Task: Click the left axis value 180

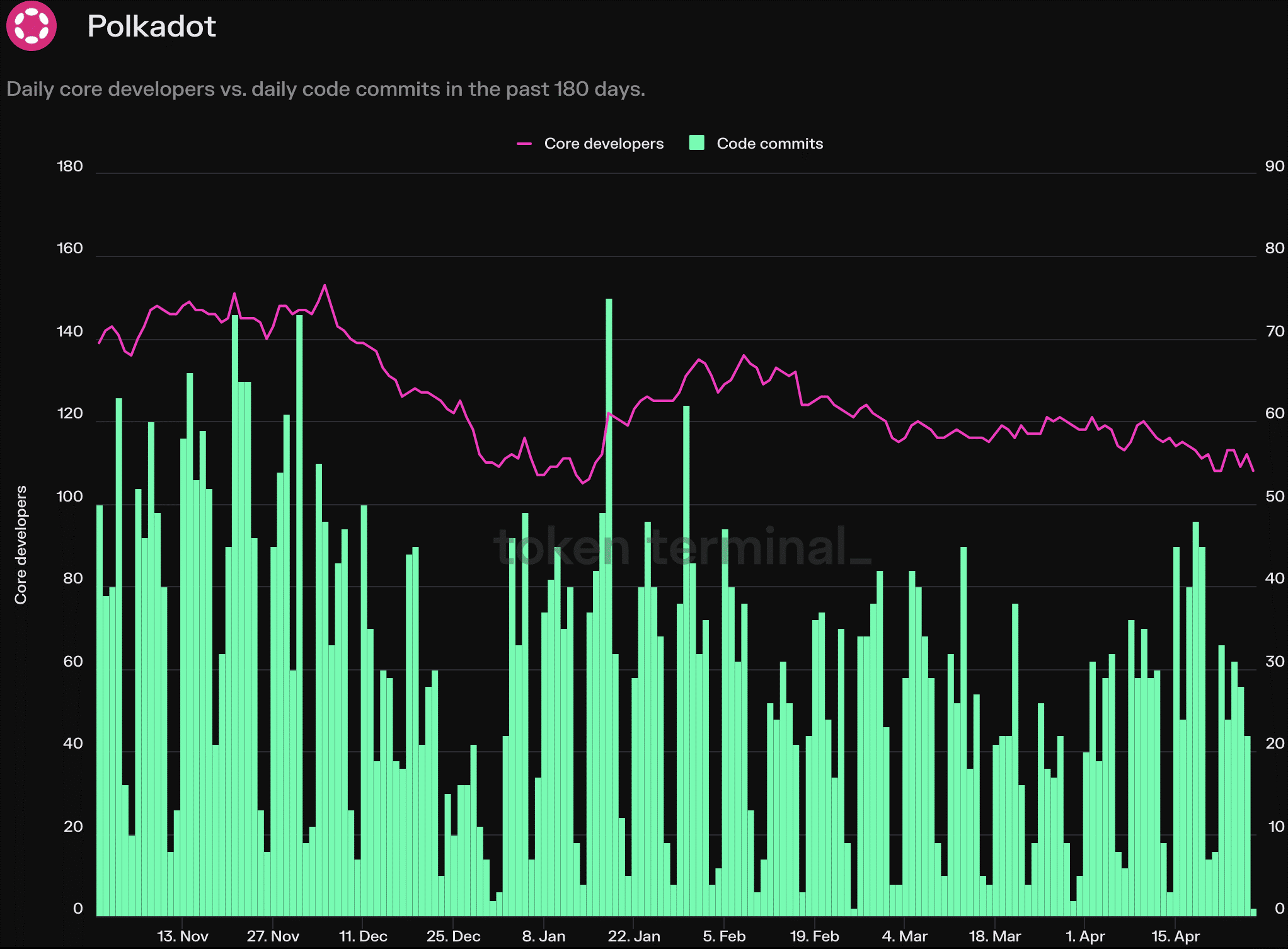Action: coord(70,166)
